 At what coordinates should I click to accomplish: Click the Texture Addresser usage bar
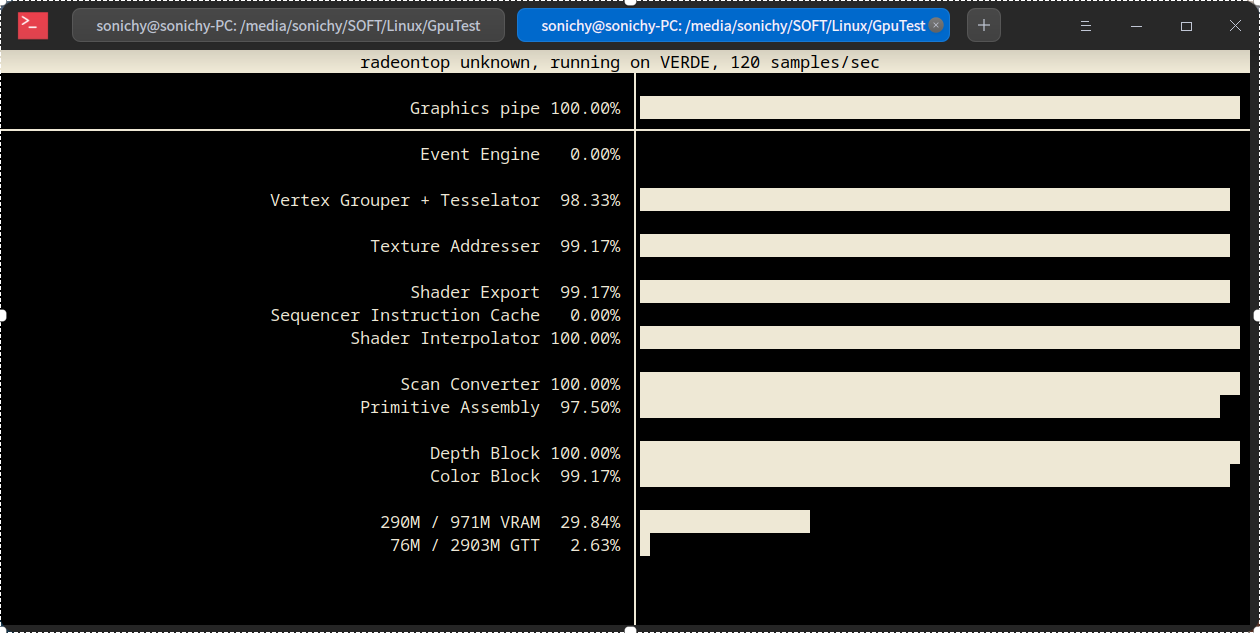(x=935, y=246)
